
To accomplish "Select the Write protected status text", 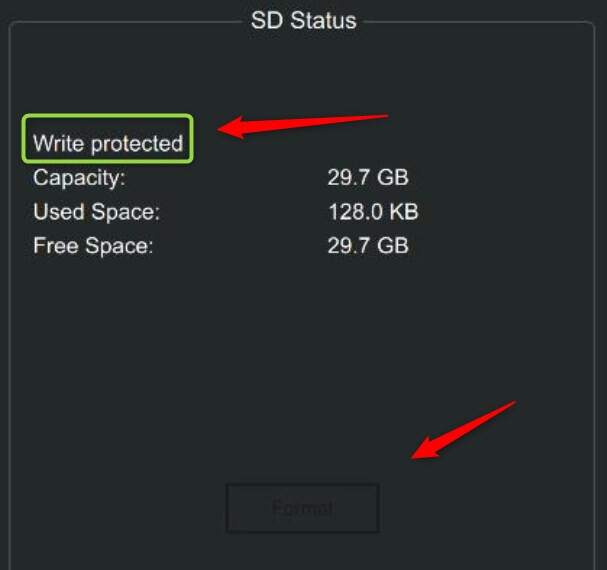I will 108,144.
